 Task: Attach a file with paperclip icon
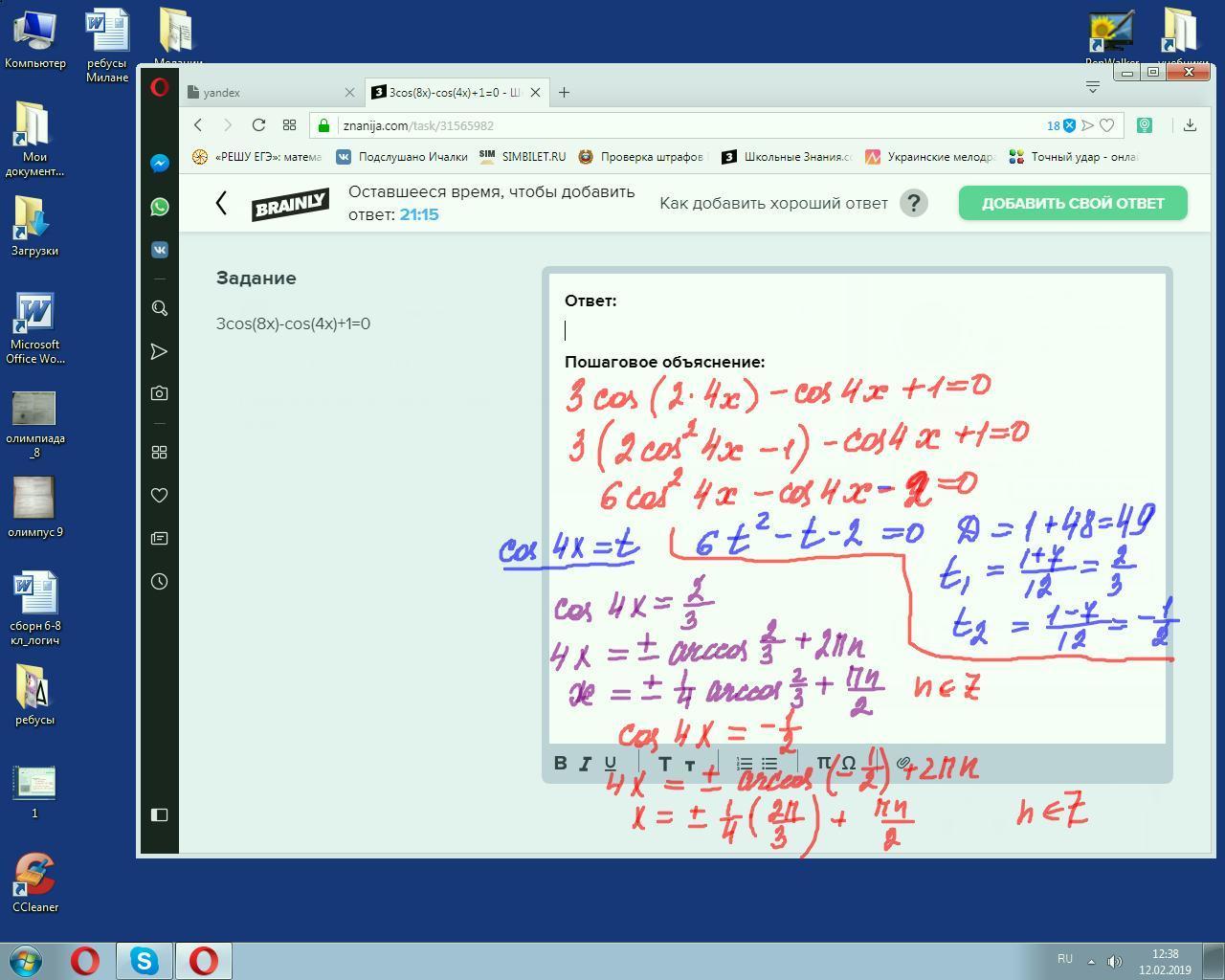coord(902,763)
